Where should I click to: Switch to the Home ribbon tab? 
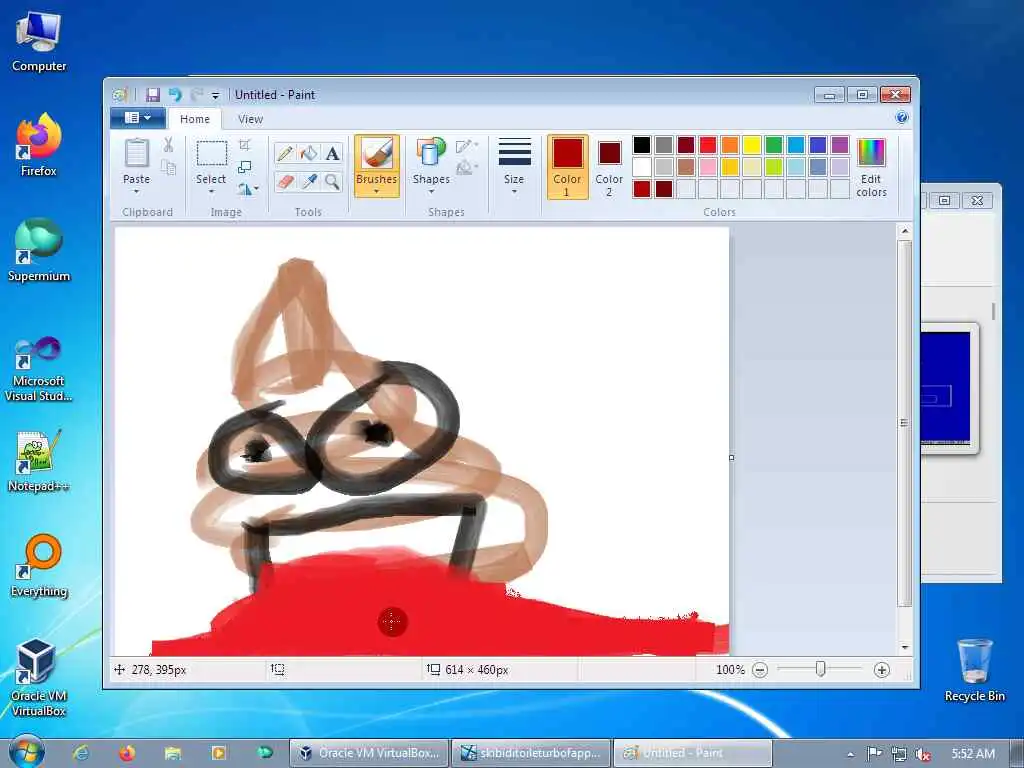[195, 119]
